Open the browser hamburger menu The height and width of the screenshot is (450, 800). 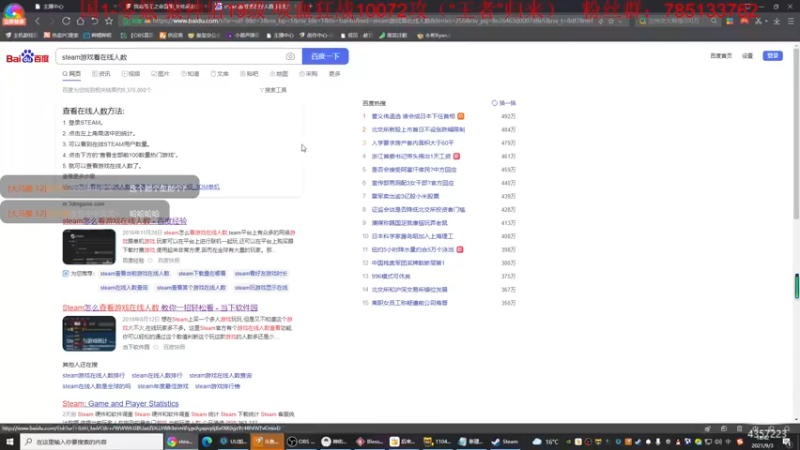pos(790,21)
